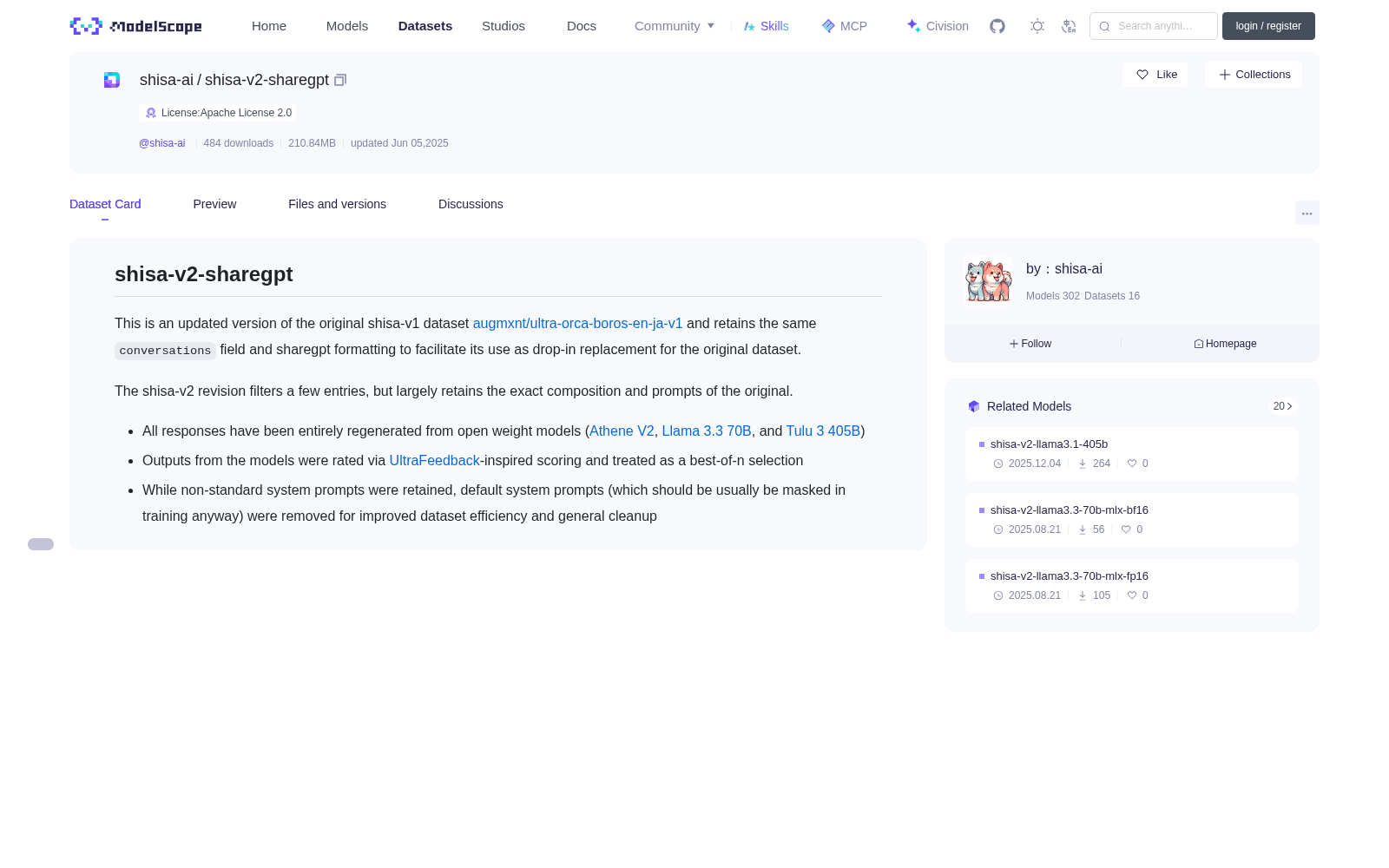Open the three-dots more options menu
This screenshot has width=1389, height=868.
click(1307, 213)
